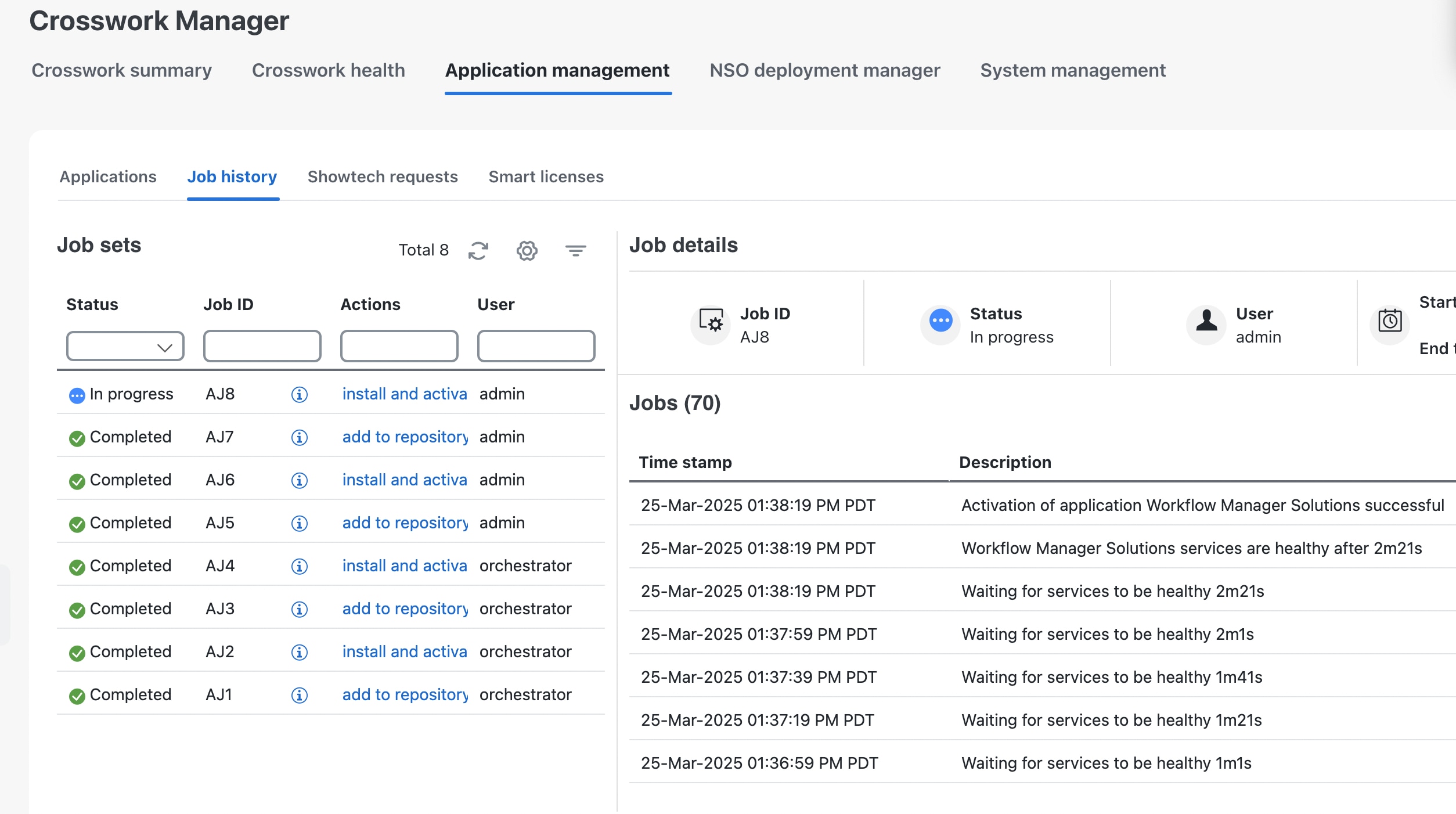
Task: Select the Application management tab
Action: 557,70
